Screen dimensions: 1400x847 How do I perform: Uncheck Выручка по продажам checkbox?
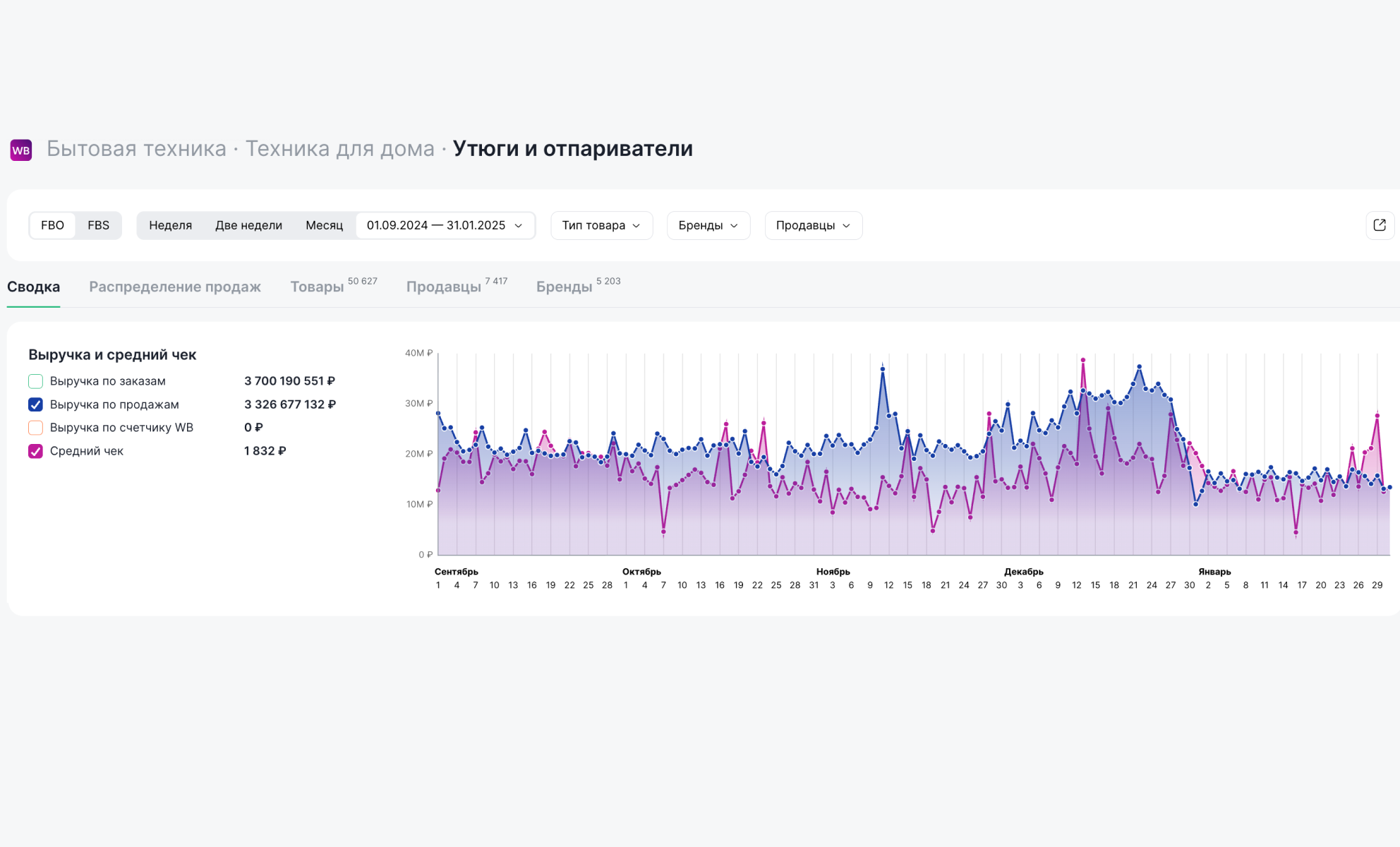click(35, 404)
